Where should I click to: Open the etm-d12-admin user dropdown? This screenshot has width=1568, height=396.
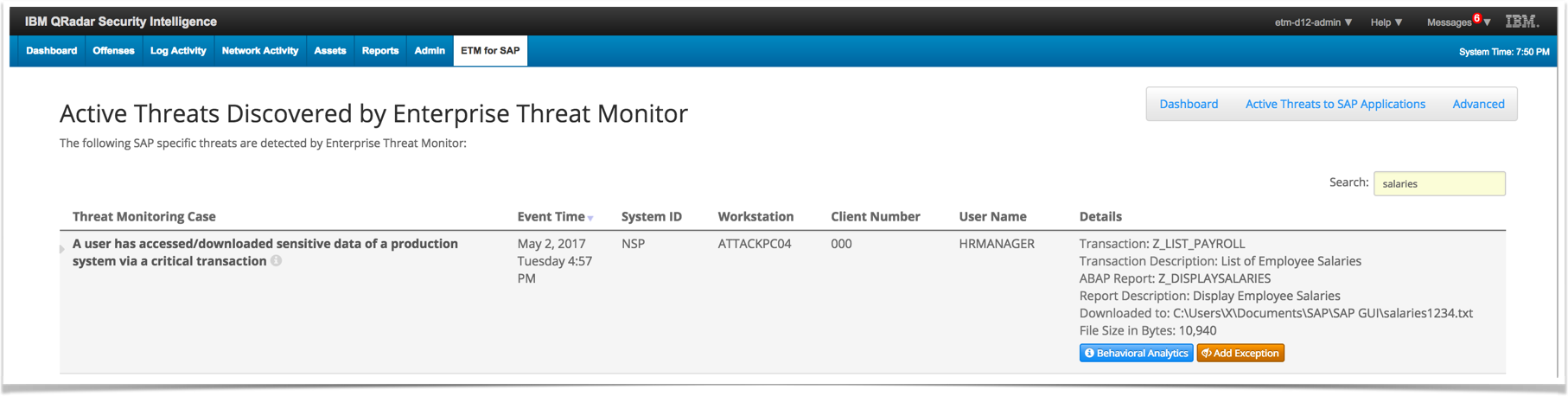tap(1313, 22)
